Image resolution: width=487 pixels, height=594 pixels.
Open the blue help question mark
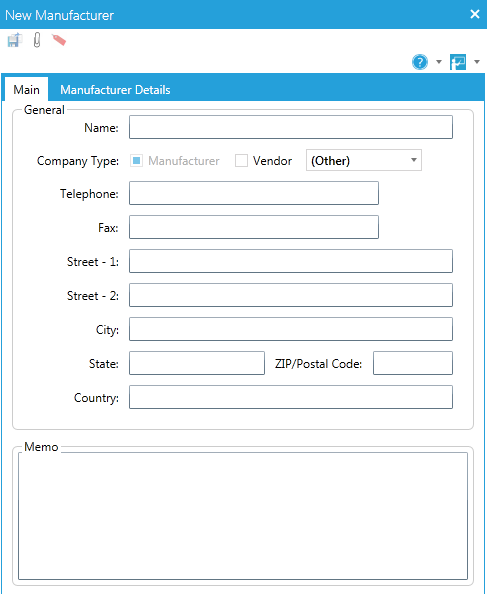(x=420, y=62)
